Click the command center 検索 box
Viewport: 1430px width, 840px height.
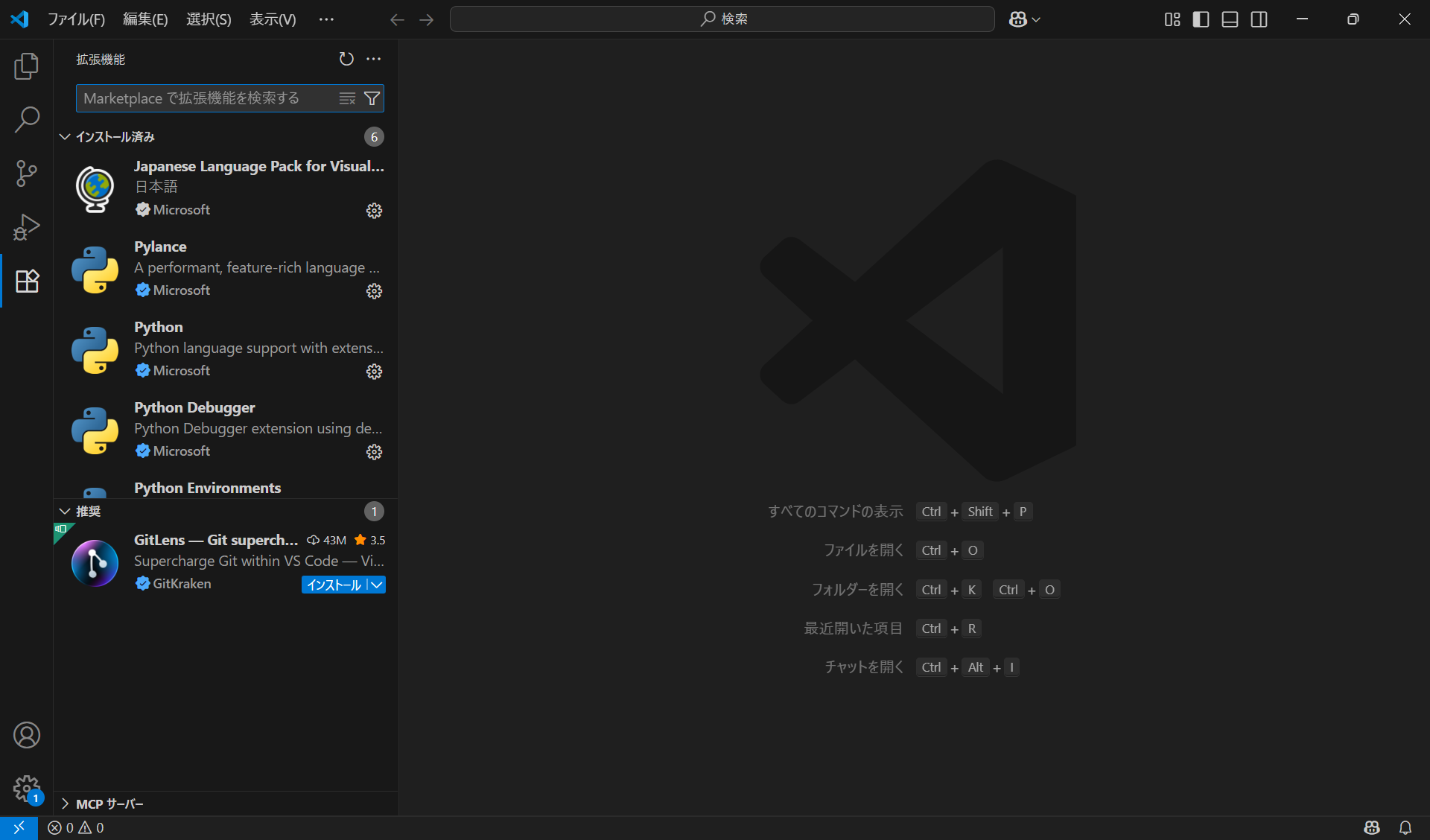pyautogui.click(x=722, y=19)
